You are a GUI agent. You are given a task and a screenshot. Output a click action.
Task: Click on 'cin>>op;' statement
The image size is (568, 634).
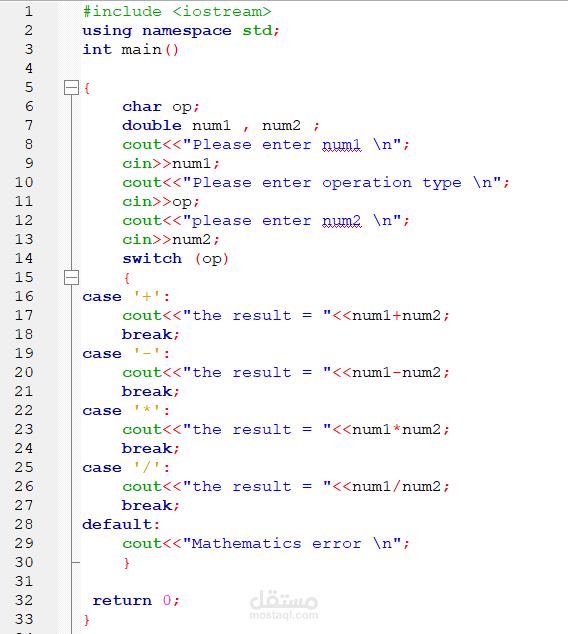pos(161,202)
